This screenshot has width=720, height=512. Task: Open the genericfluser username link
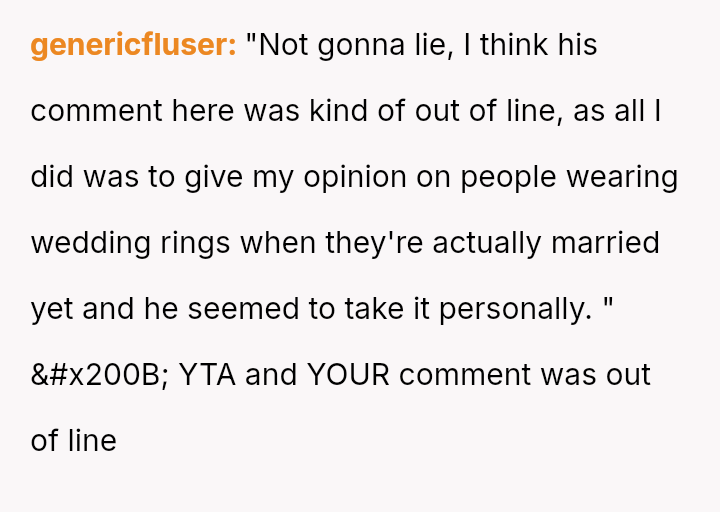coord(133,45)
